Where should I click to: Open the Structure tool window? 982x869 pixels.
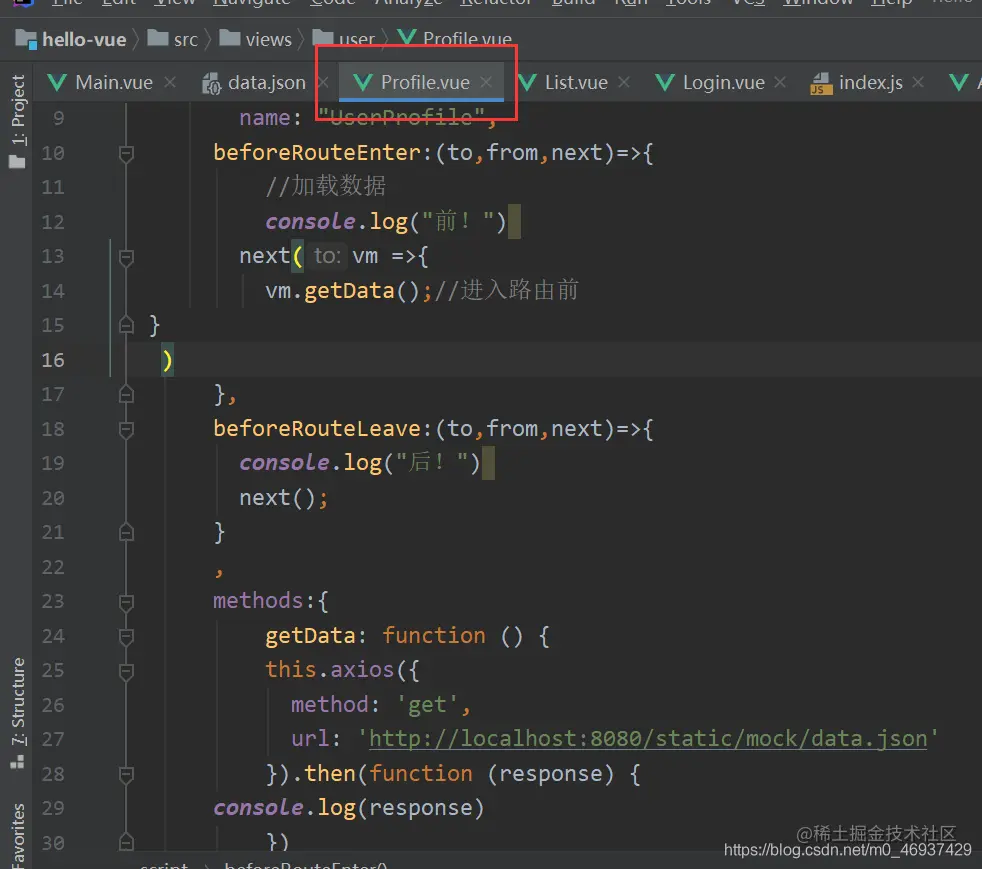click(18, 712)
